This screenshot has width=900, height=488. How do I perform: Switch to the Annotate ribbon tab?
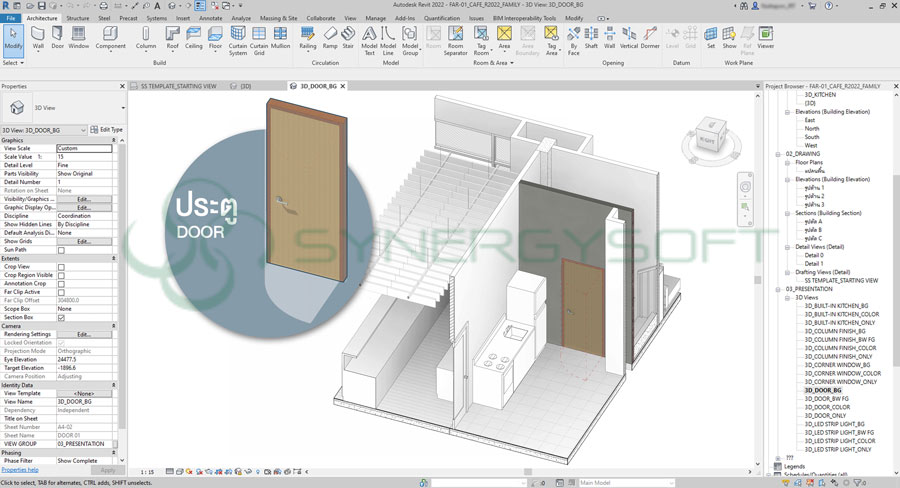pos(212,18)
